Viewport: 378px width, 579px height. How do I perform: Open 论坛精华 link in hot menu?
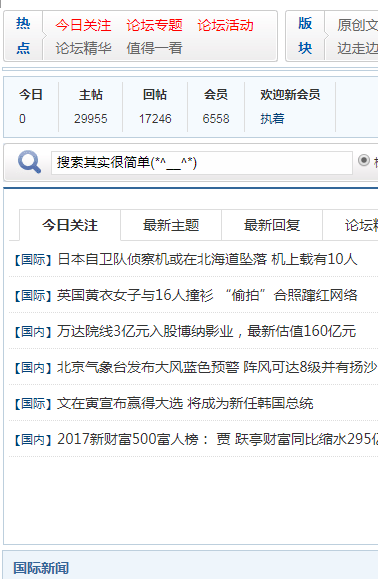(x=83, y=48)
